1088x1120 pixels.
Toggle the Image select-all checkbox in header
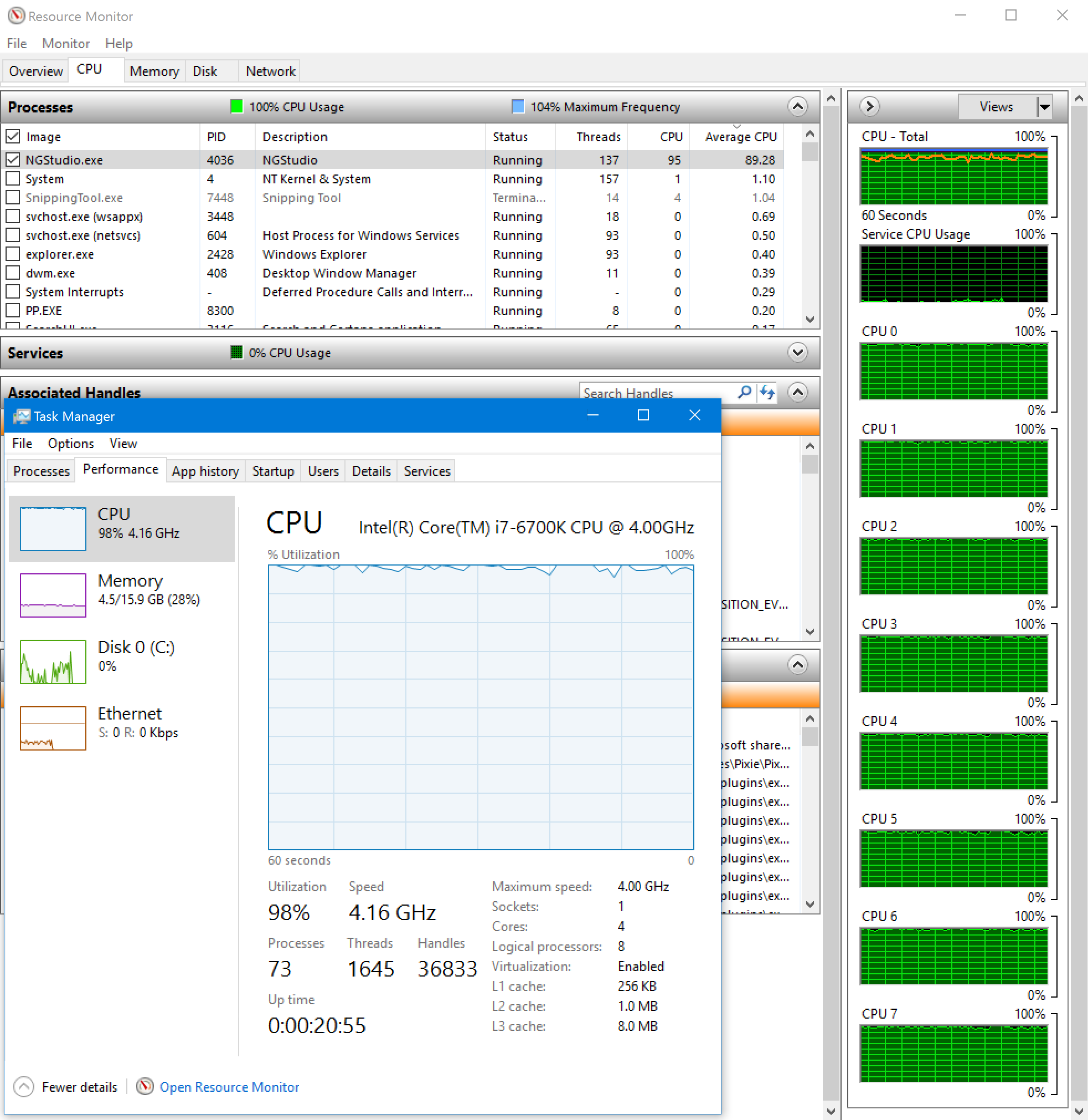coord(13,137)
